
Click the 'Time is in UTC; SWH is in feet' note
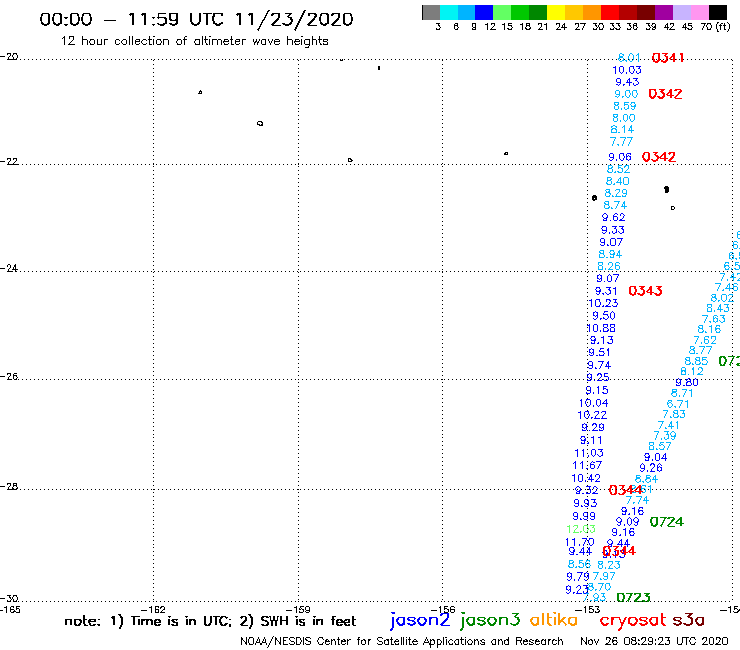pos(210,621)
